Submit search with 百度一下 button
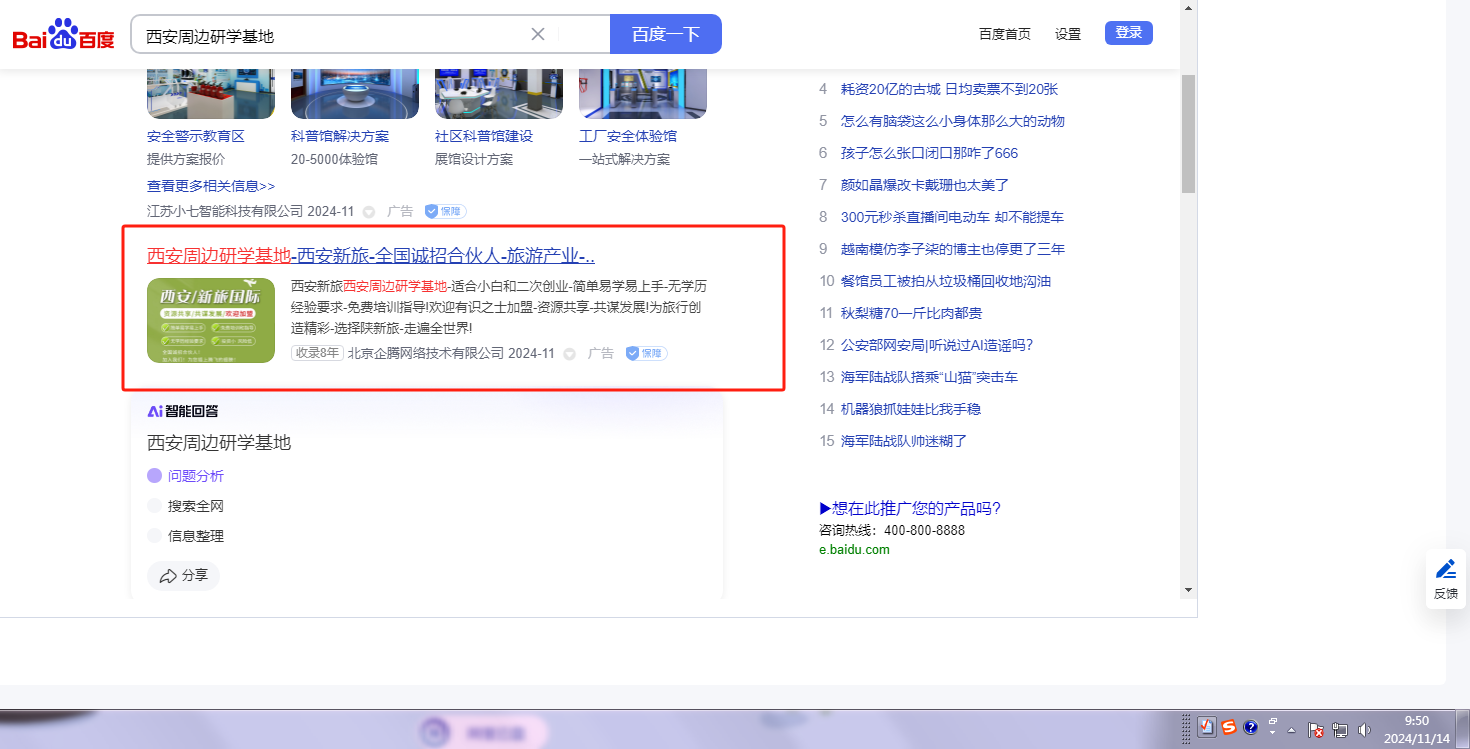This screenshot has height=749, width=1470. [x=666, y=34]
